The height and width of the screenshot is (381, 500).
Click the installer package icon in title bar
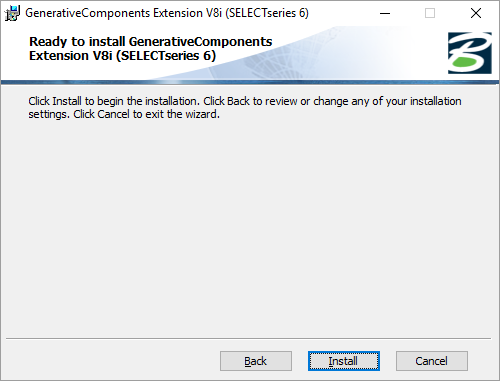point(12,13)
